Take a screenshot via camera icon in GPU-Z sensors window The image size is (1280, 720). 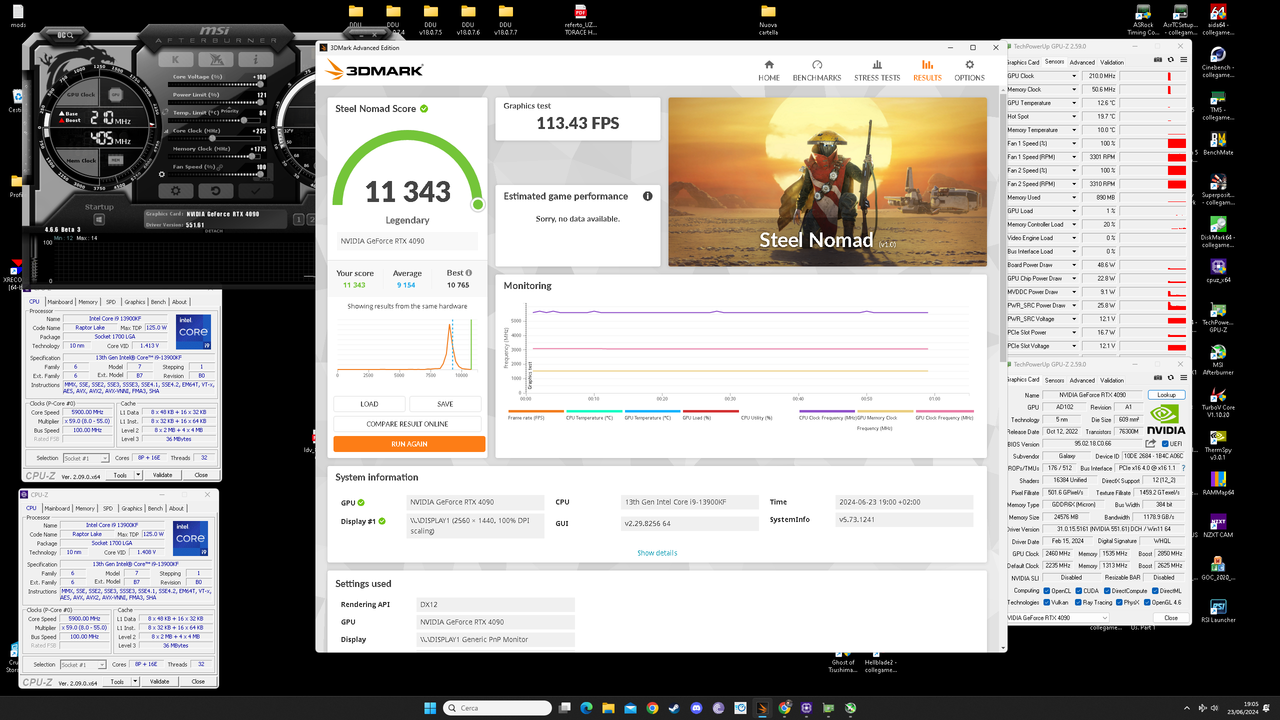click(1158, 60)
